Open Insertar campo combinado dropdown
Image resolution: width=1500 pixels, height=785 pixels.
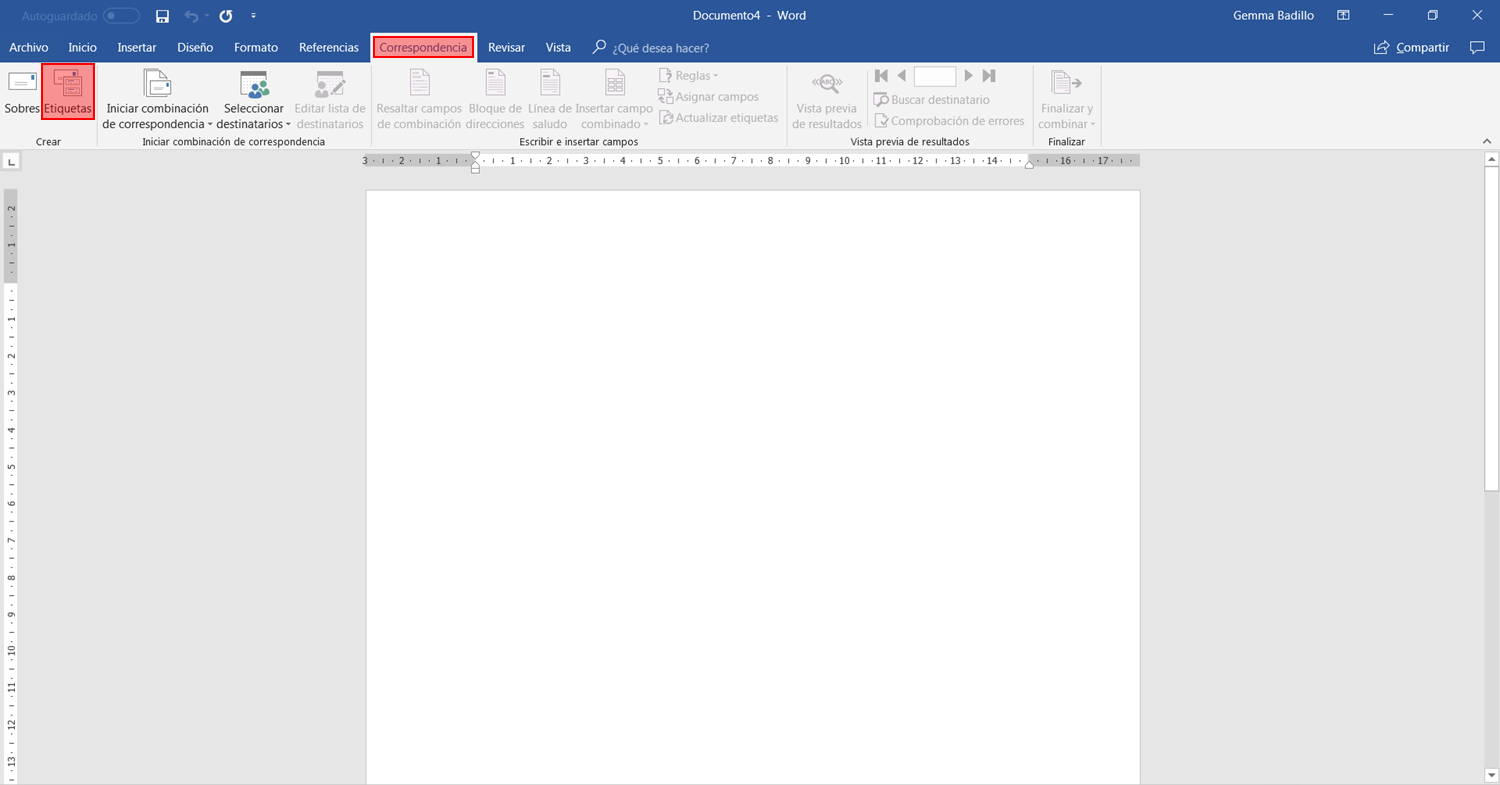click(x=614, y=100)
